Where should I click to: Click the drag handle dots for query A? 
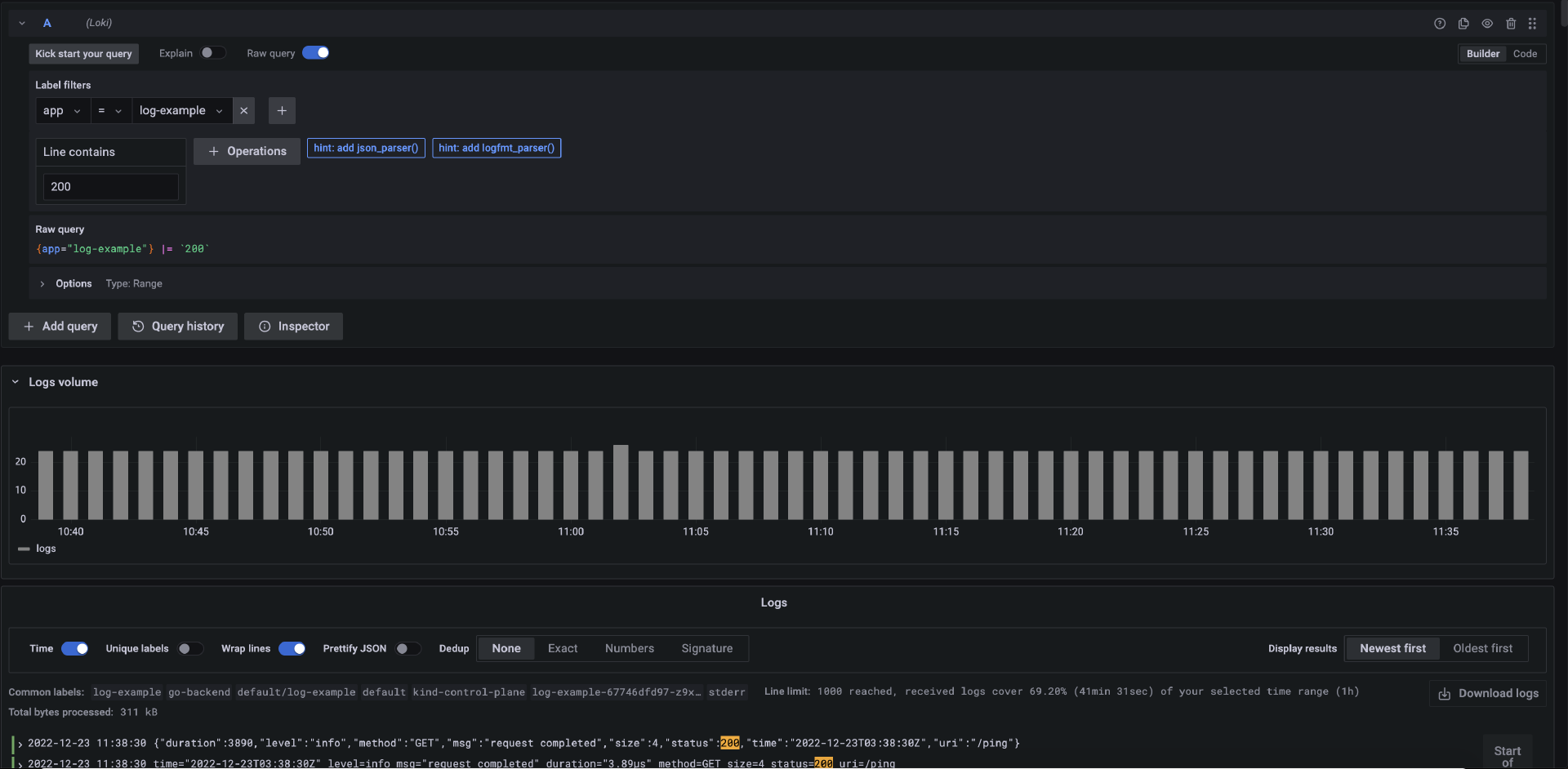click(1532, 24)
